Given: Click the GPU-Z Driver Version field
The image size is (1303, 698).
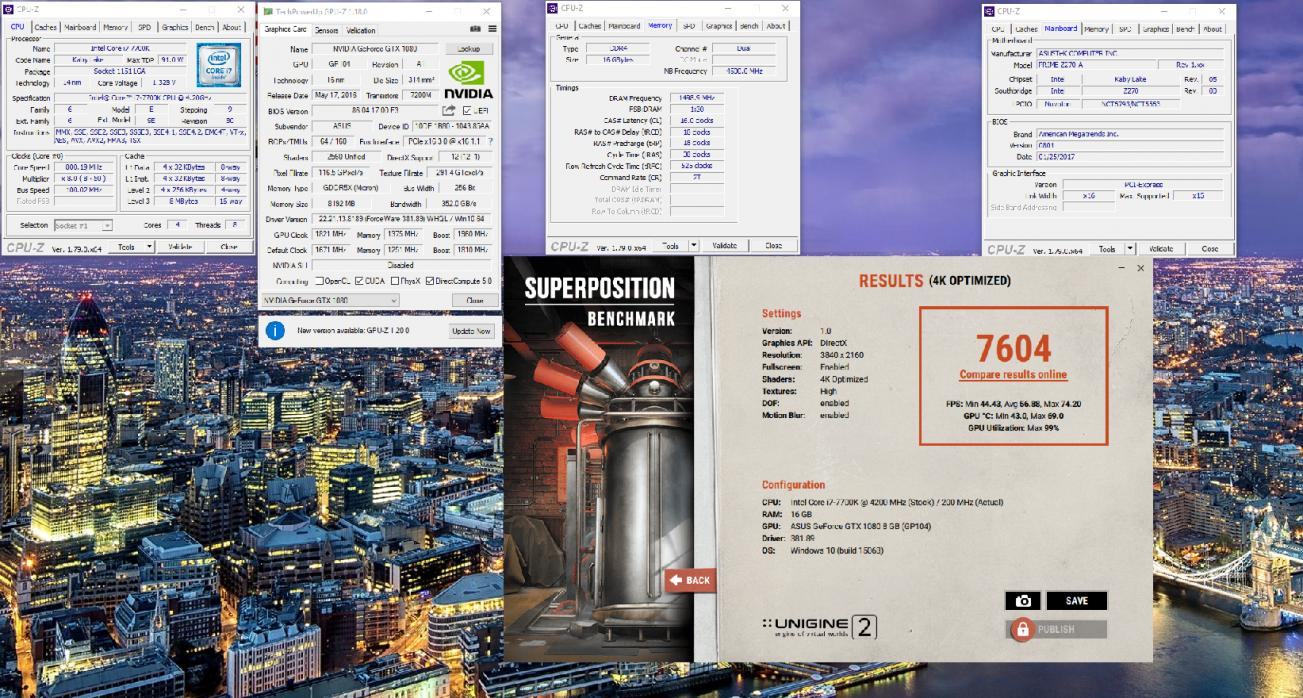Looking at the screenshot, I should (x=402, y=219).
